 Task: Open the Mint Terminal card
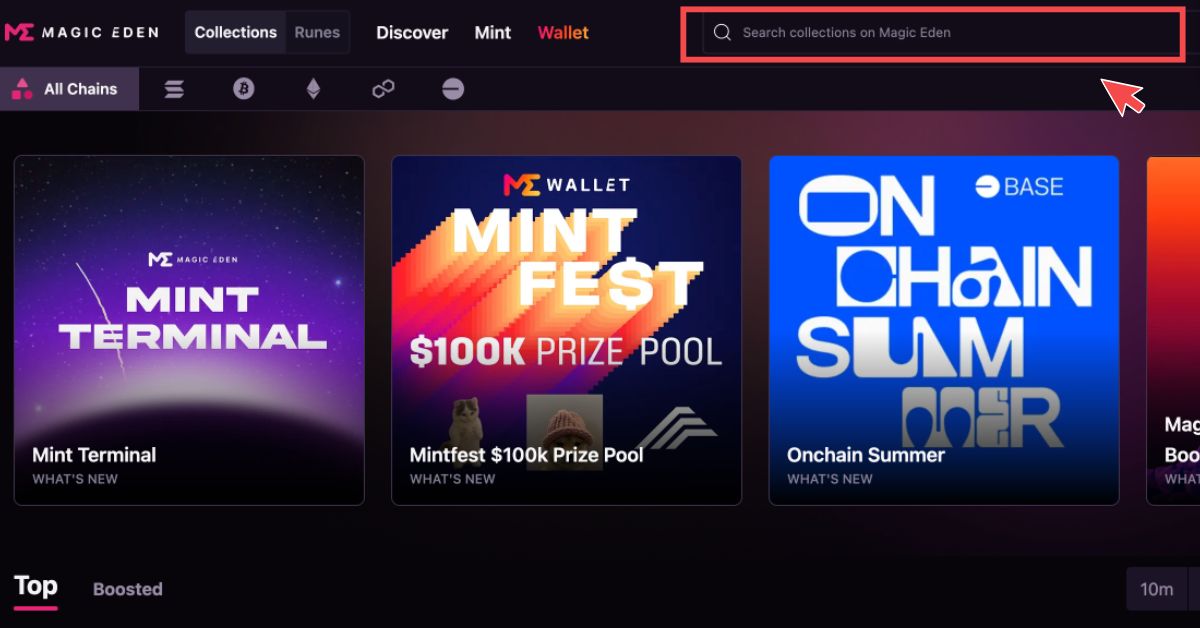tap(189, 330)
